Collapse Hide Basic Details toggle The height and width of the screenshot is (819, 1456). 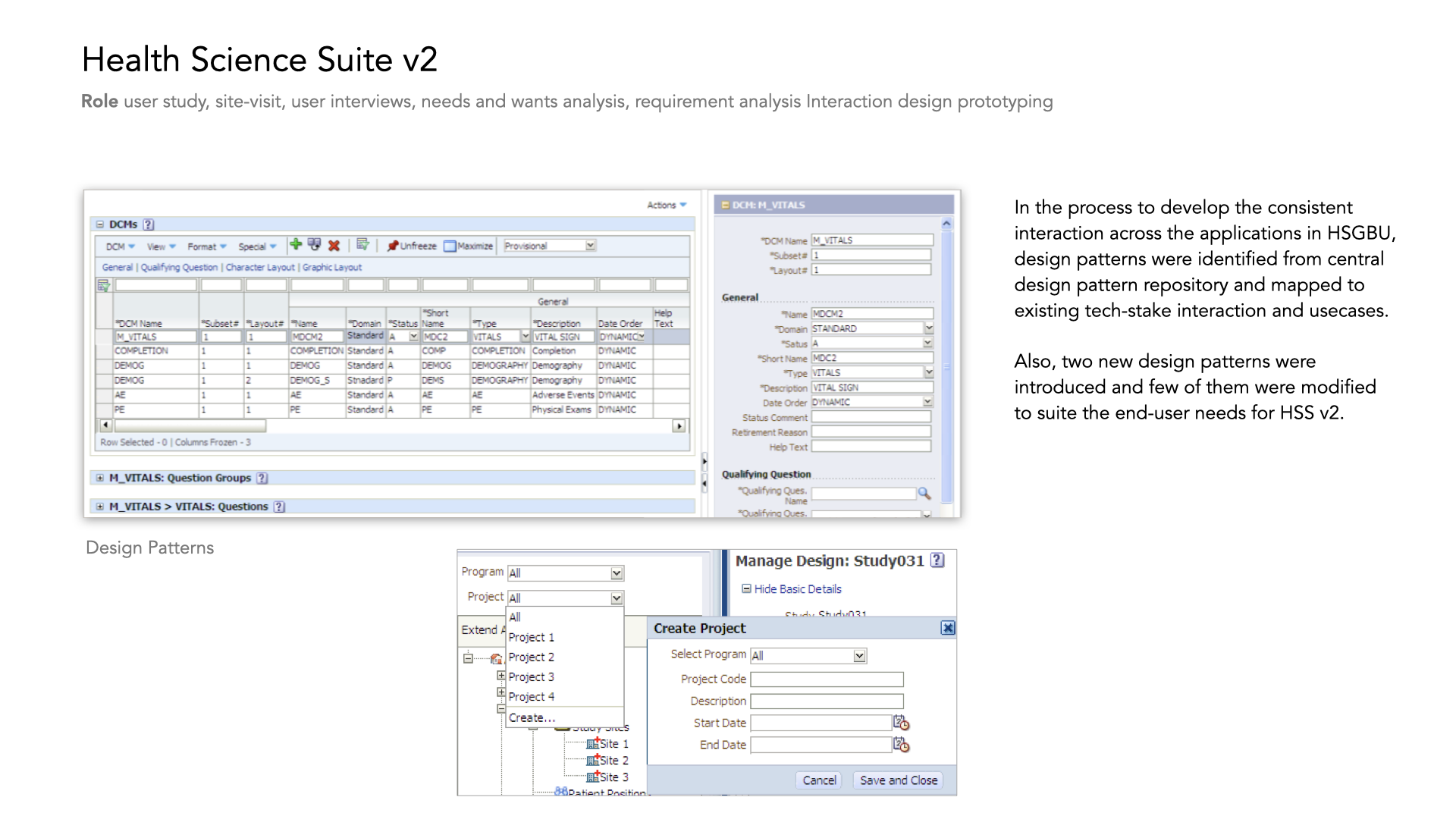(746, 588)
